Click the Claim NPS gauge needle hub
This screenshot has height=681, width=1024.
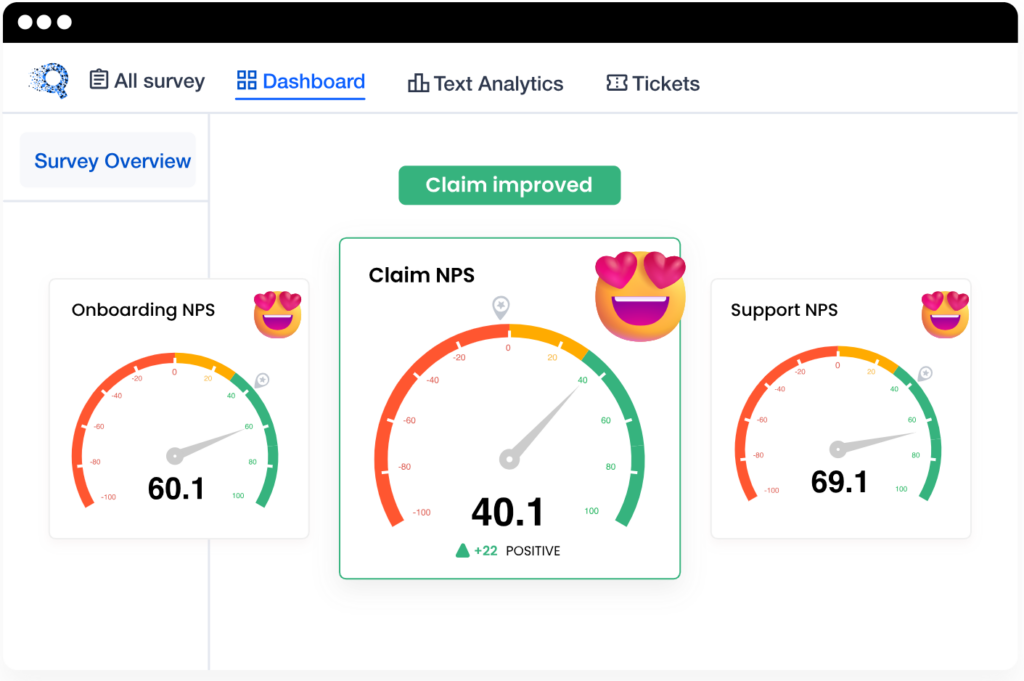click(x=509, y=459)
